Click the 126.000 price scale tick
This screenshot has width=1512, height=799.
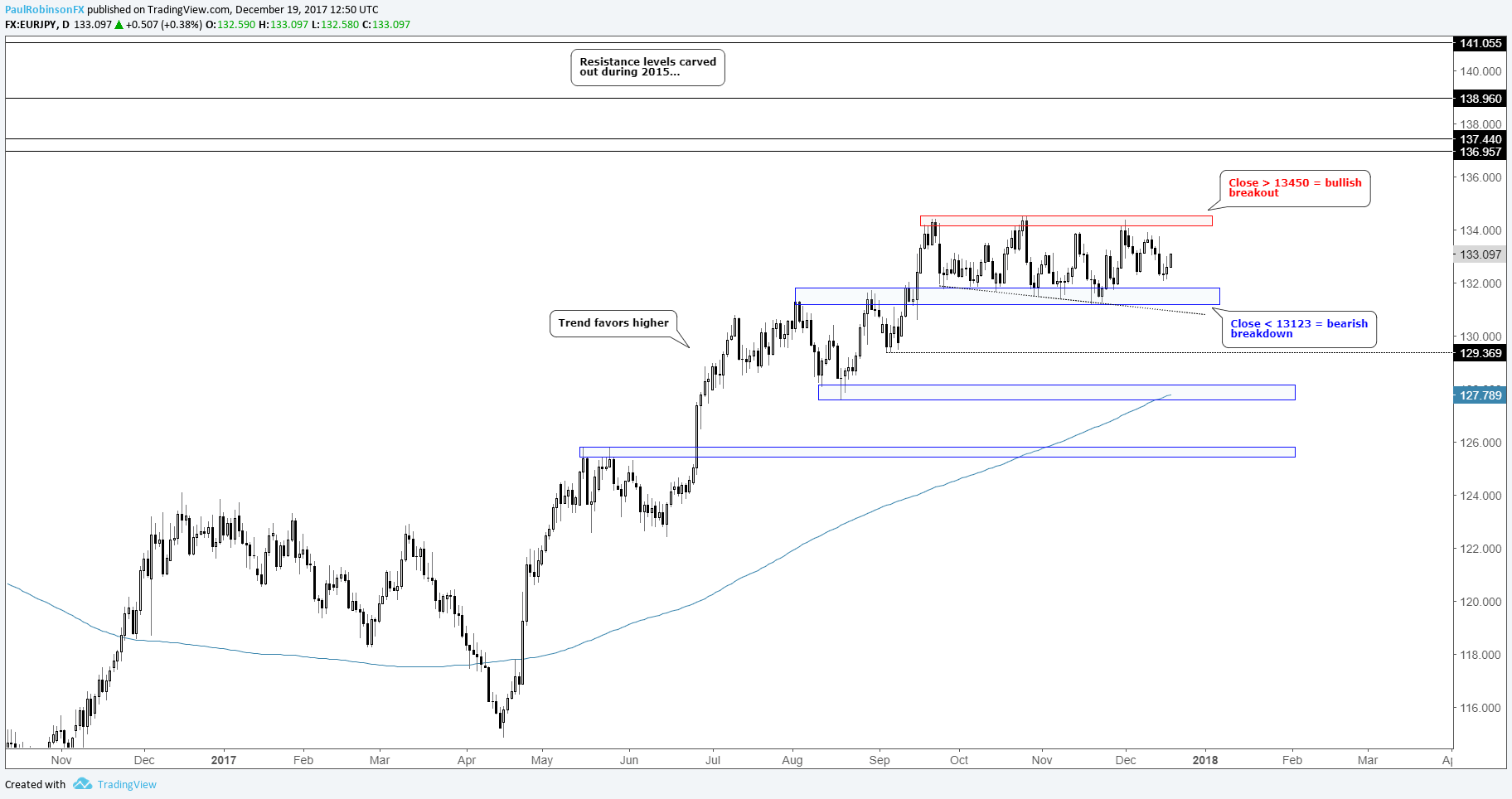click(1480, 443)
